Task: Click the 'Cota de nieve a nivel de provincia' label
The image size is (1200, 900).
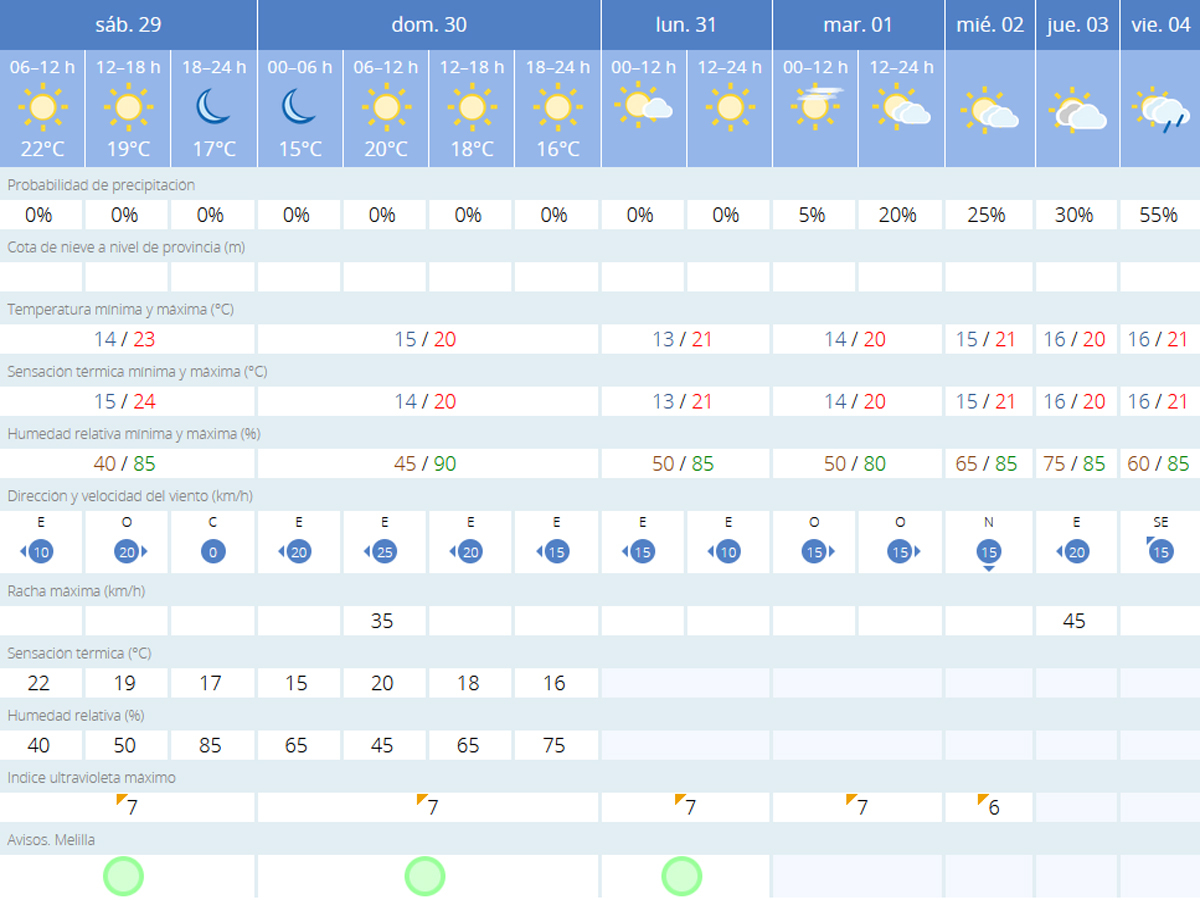Action: (x=126, y=247)
